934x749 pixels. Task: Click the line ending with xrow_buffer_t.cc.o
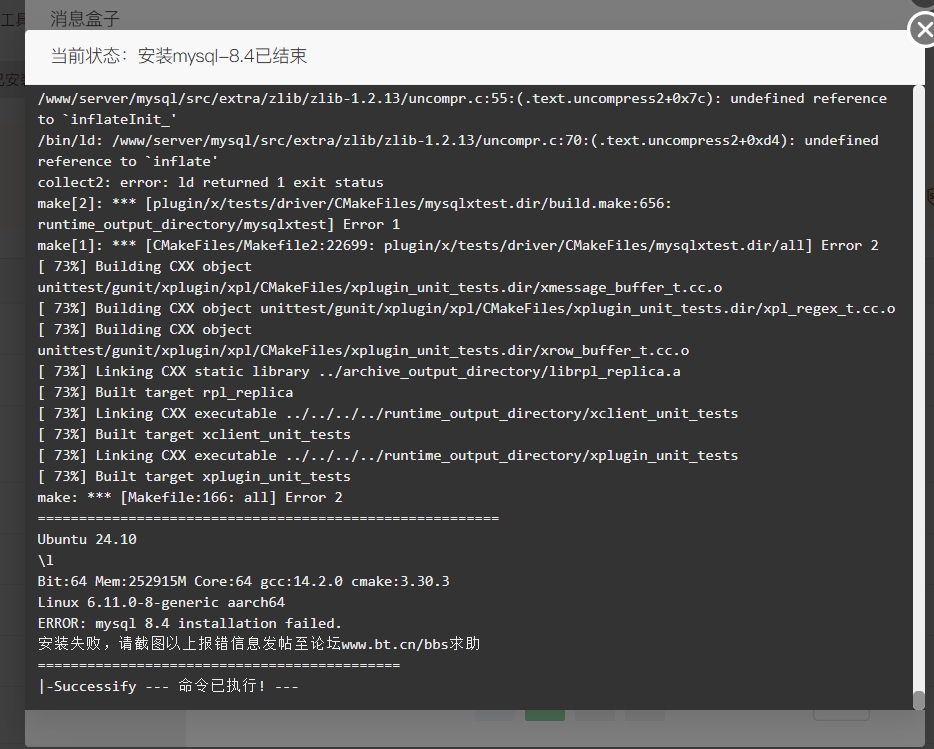[363, 350]
